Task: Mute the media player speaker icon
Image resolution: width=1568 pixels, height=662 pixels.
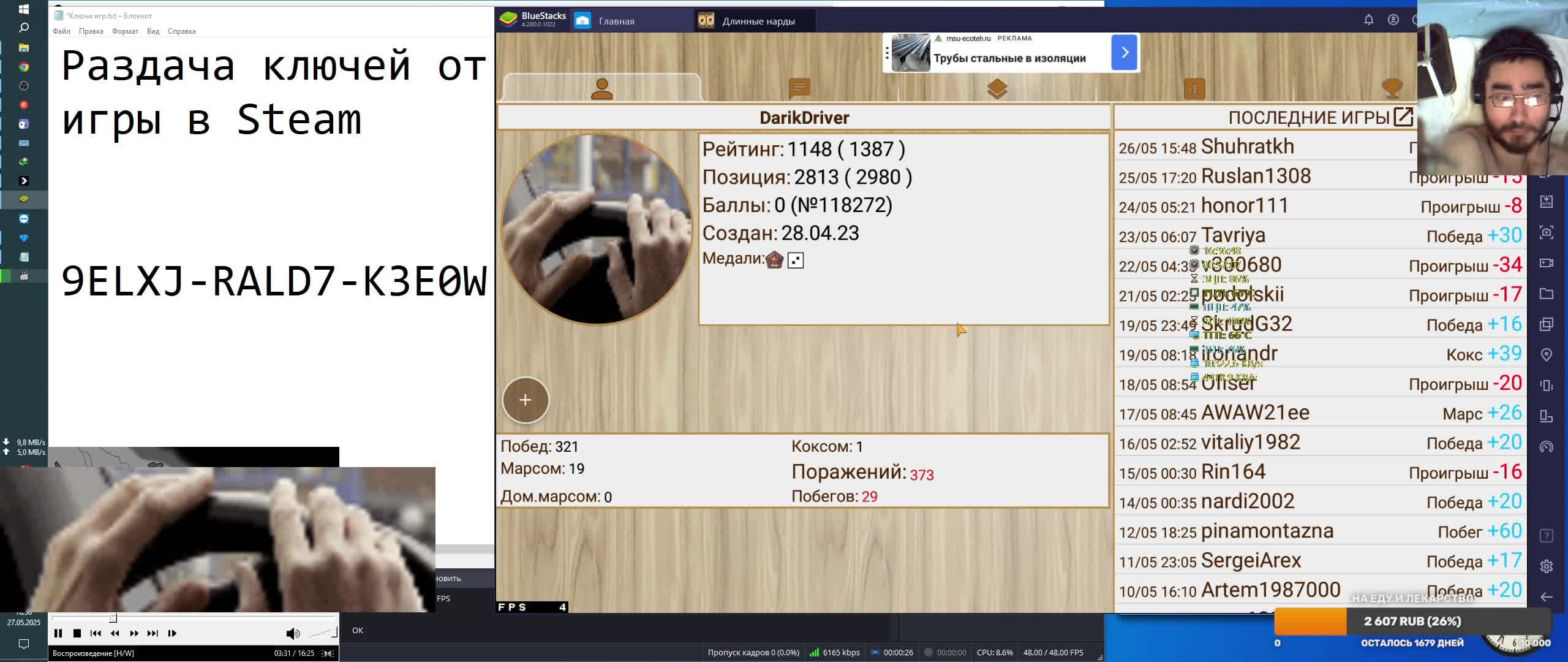Action: tap(293, 633)
